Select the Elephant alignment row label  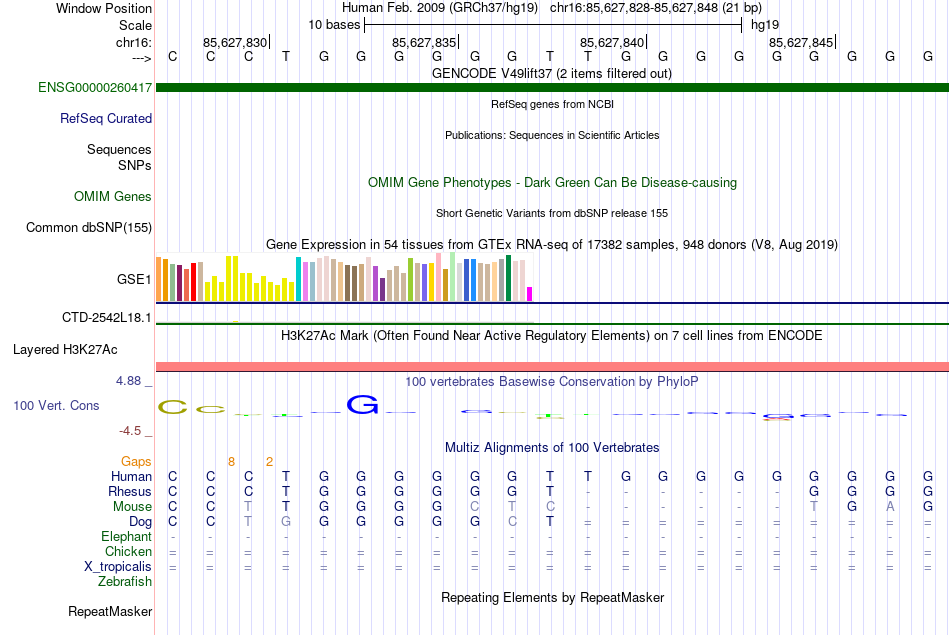(126, 536)
